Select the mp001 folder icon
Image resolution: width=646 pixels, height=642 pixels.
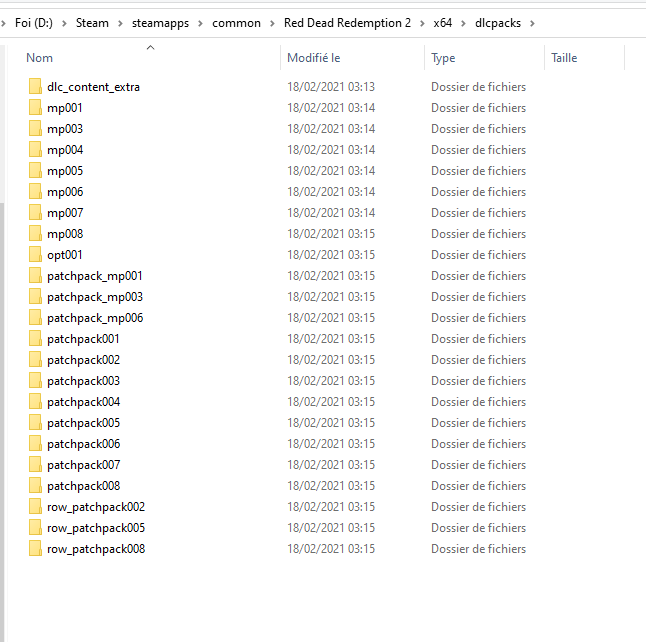coord(35,108)
